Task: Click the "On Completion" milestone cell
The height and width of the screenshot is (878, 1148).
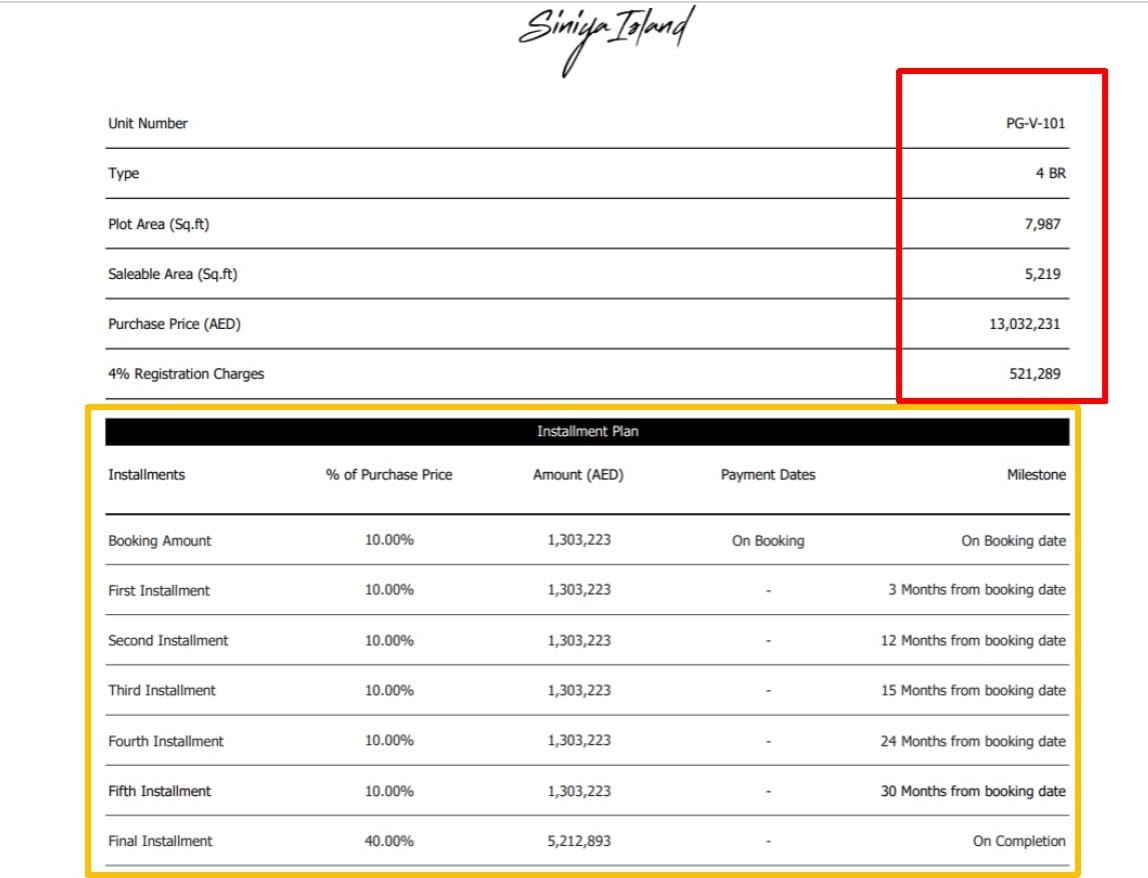Action: [1019, 841]
